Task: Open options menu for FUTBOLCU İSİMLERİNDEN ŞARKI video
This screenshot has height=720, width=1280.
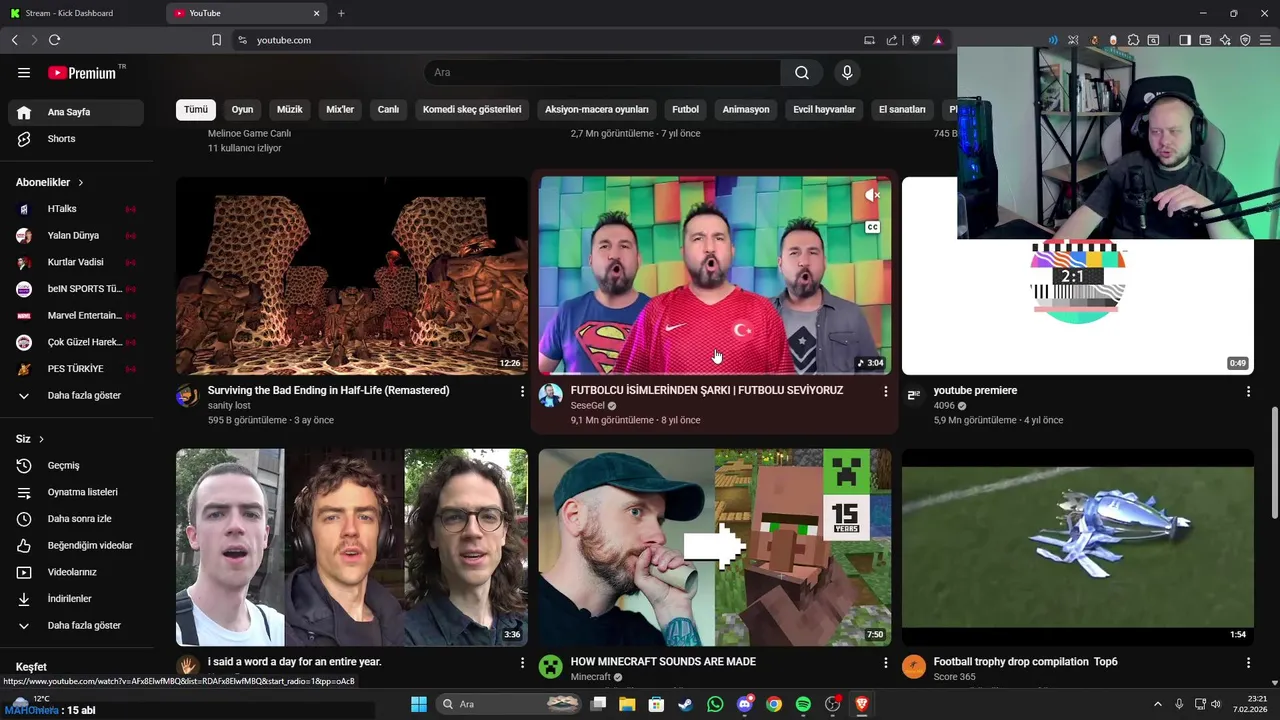Action: click(x=885, y=392)
